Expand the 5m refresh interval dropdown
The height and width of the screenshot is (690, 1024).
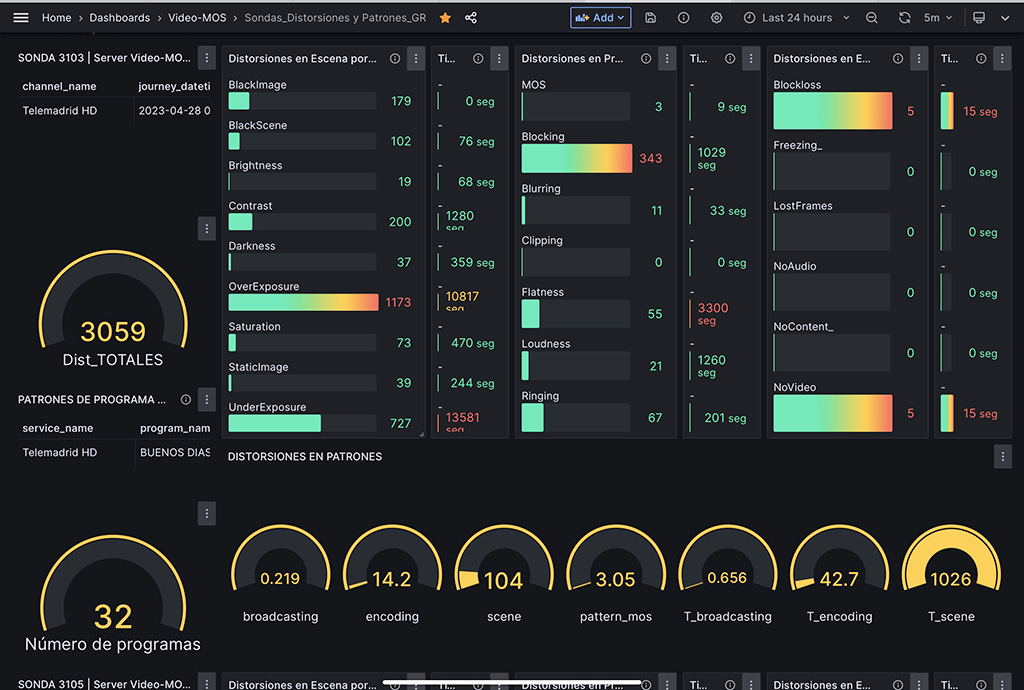[x=938, y=18]
